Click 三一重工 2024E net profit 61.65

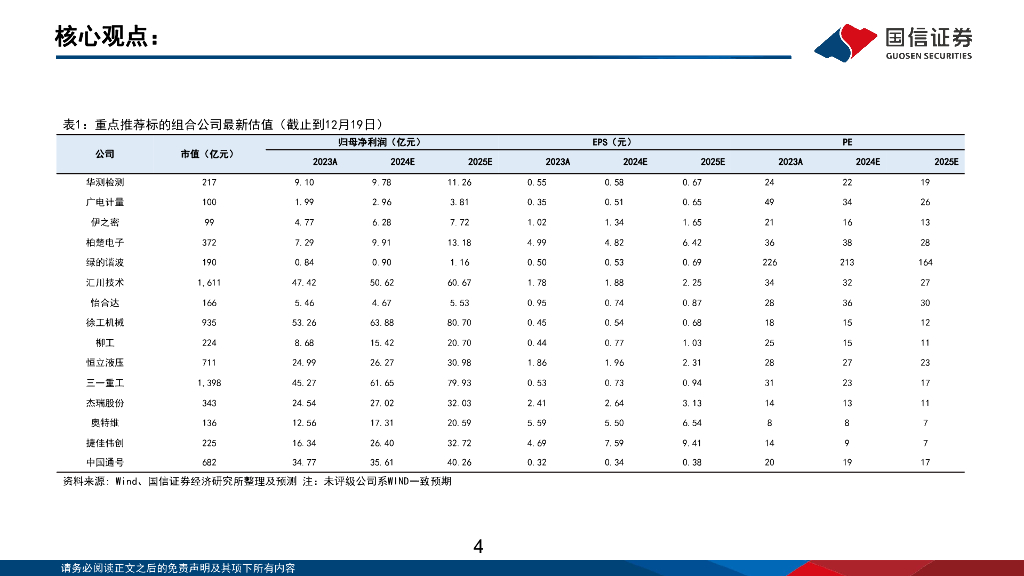point(382,383)
